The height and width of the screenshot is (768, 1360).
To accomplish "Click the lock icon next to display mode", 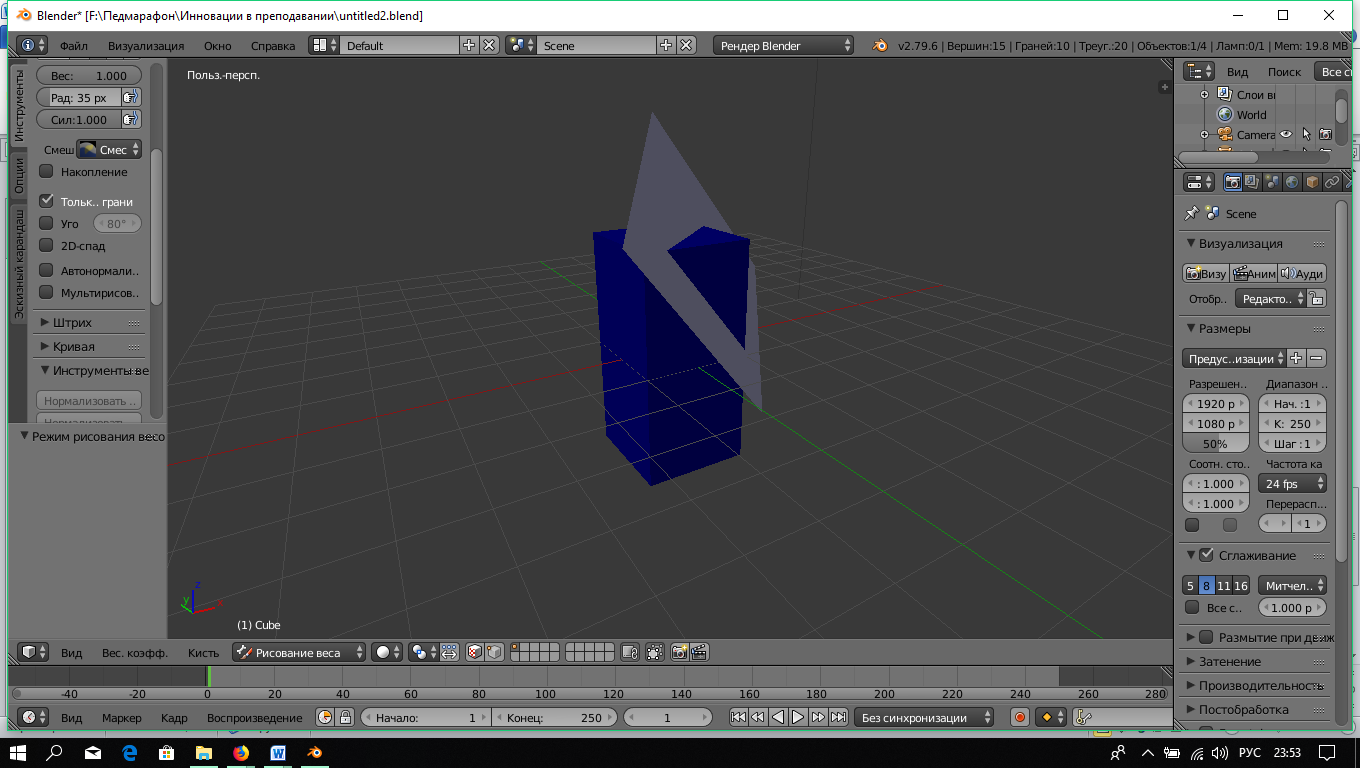I will pos(1317,298).
